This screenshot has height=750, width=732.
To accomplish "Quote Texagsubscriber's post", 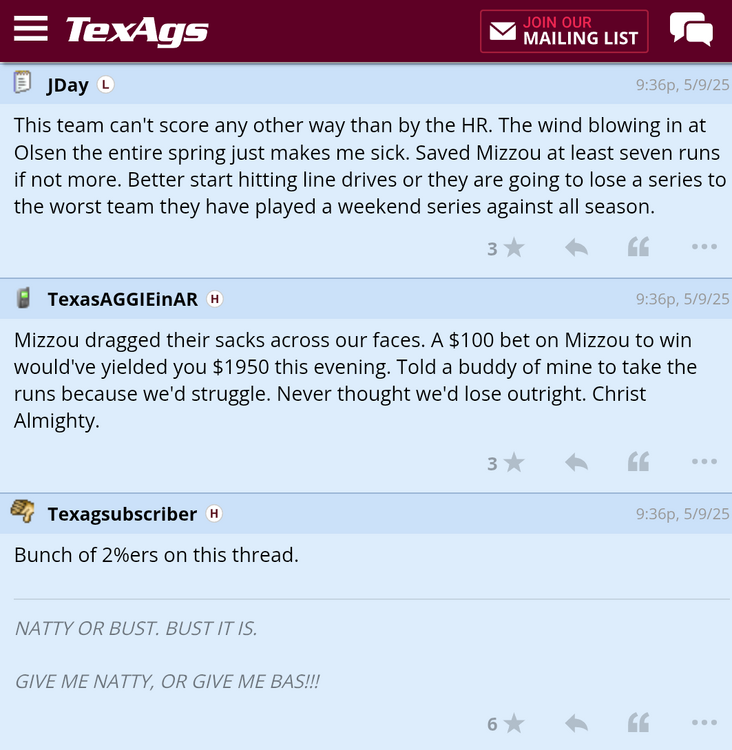I will (x=638, y=723).
